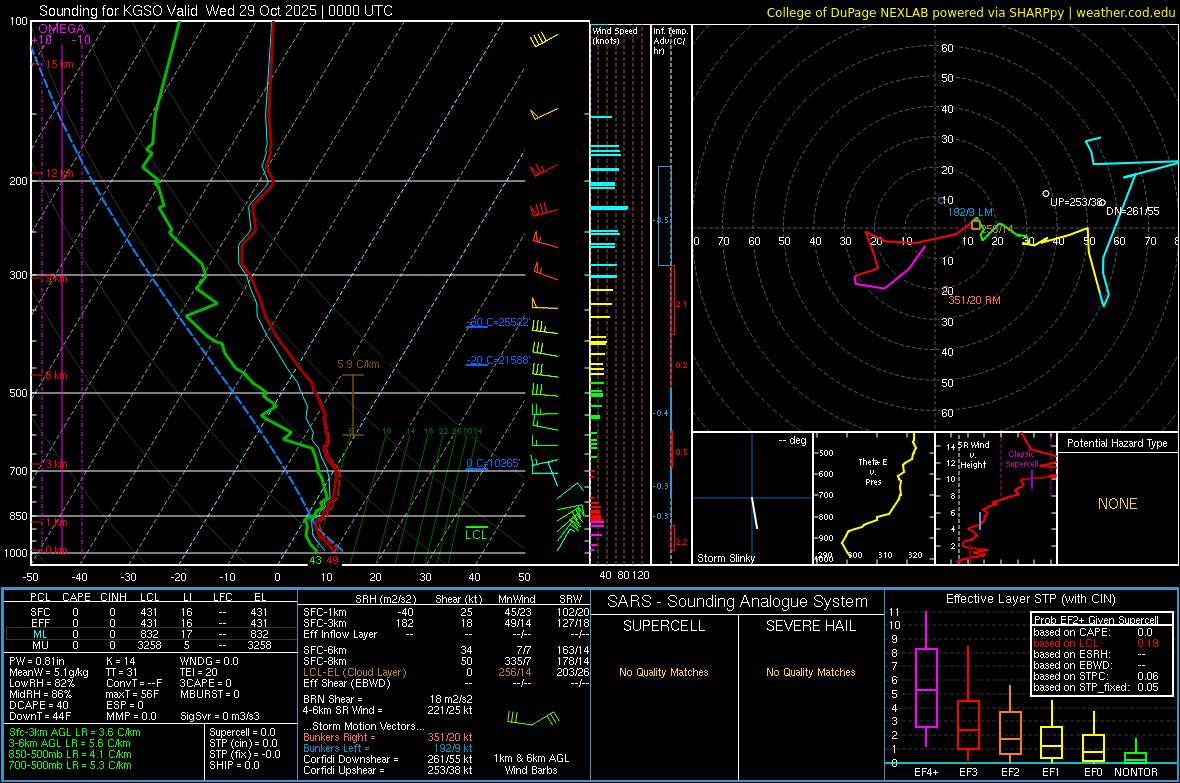Click the SARS - Sounding Analogue System title

click(x=737, y=602)
